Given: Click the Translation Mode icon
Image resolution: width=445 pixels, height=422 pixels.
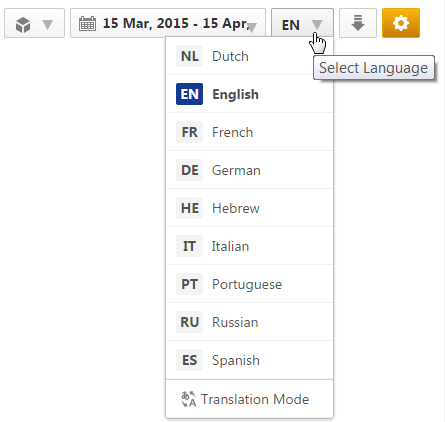Looking at the screenshot, I should pos(189,399).
